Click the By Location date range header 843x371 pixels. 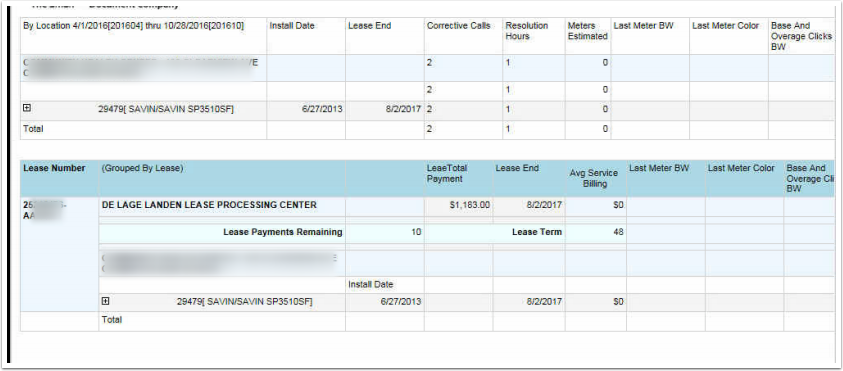pyautogui.click(x=133, y=26)
